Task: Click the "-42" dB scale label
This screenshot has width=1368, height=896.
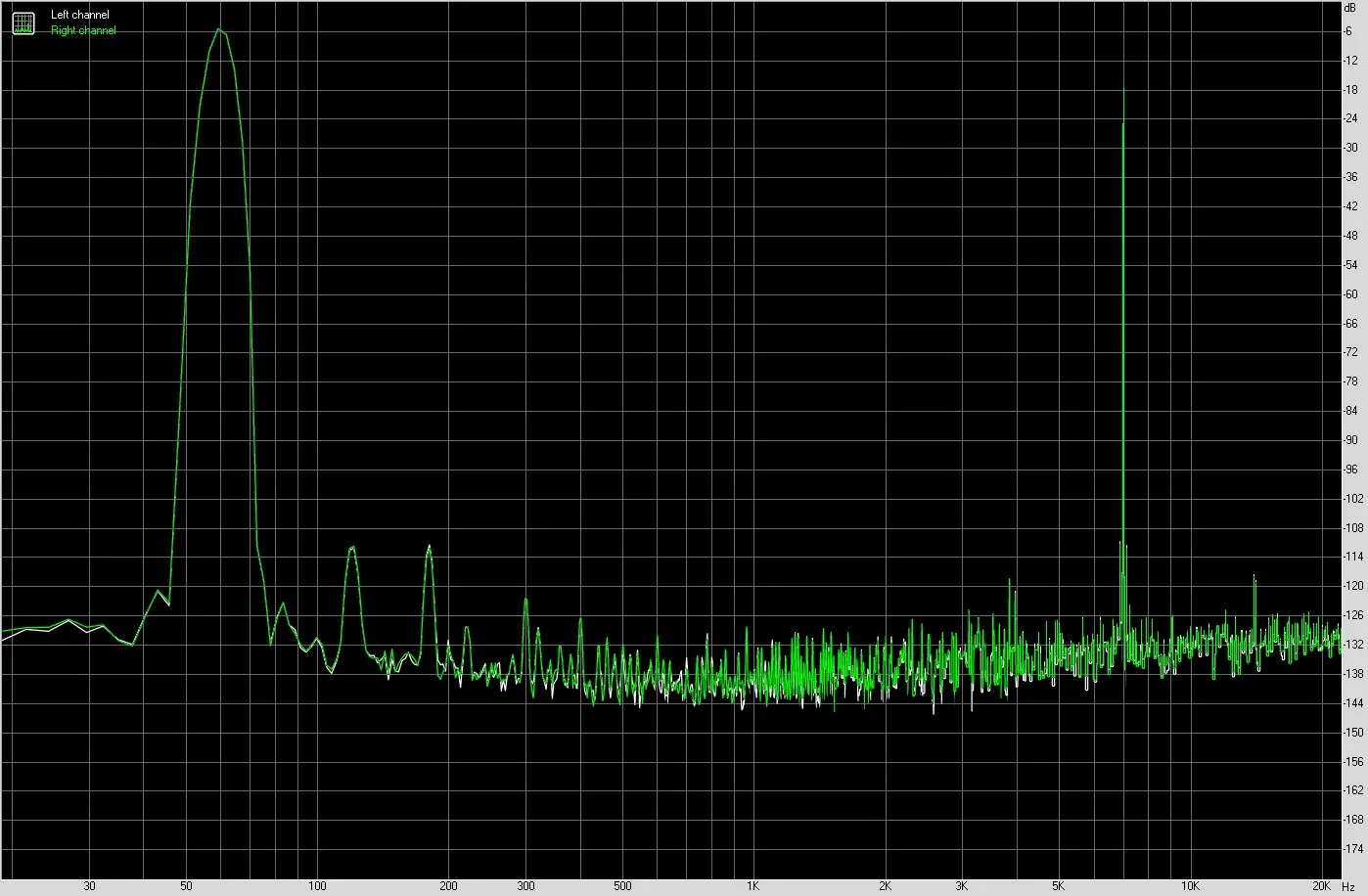Action: (x=1350, y=206)
